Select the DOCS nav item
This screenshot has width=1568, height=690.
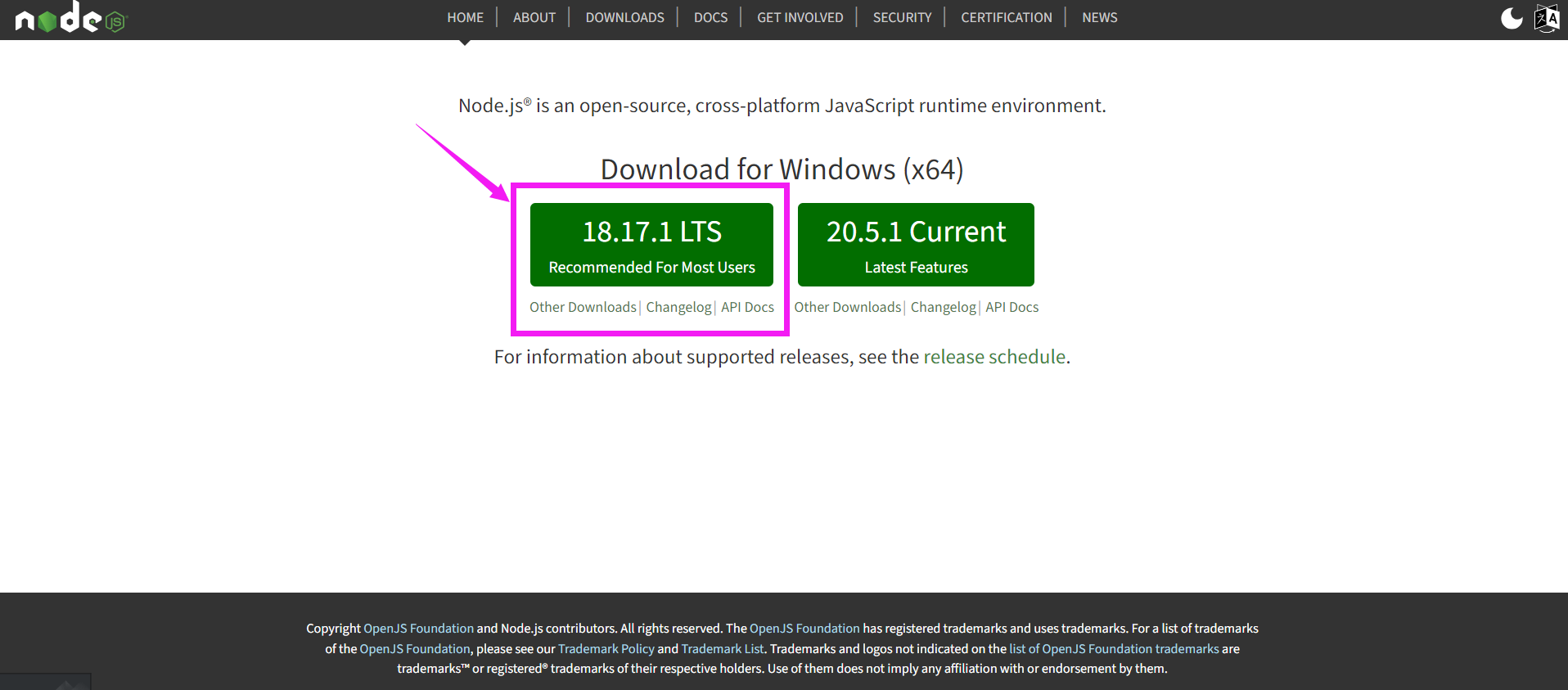tap(710, 17)
